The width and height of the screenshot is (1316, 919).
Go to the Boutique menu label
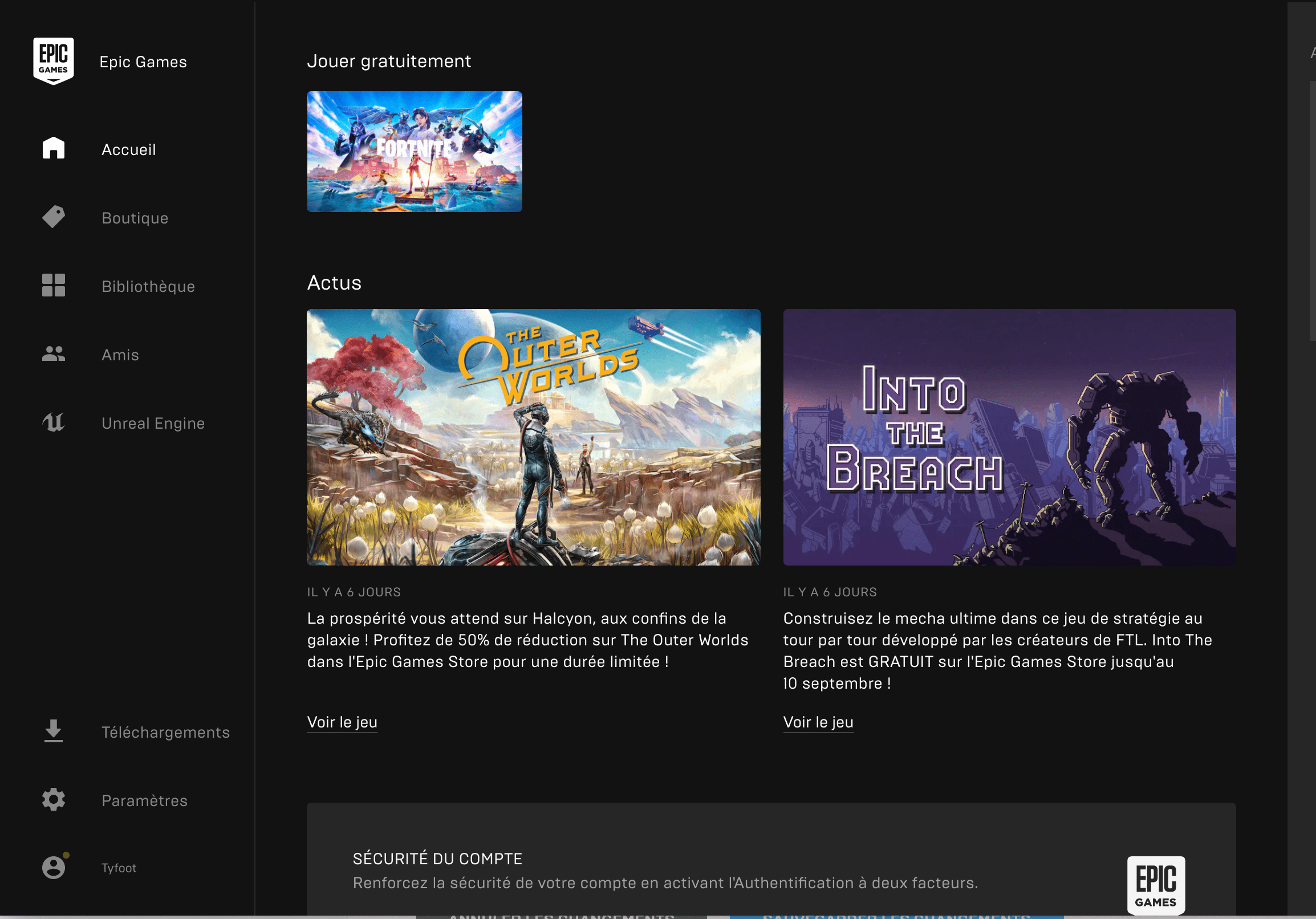135,218
